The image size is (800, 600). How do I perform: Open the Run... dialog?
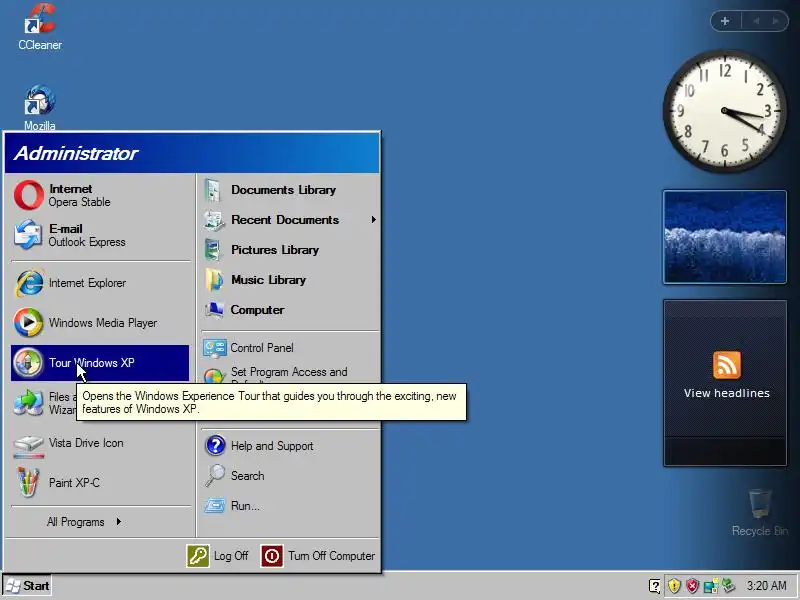tap(290, 506)
